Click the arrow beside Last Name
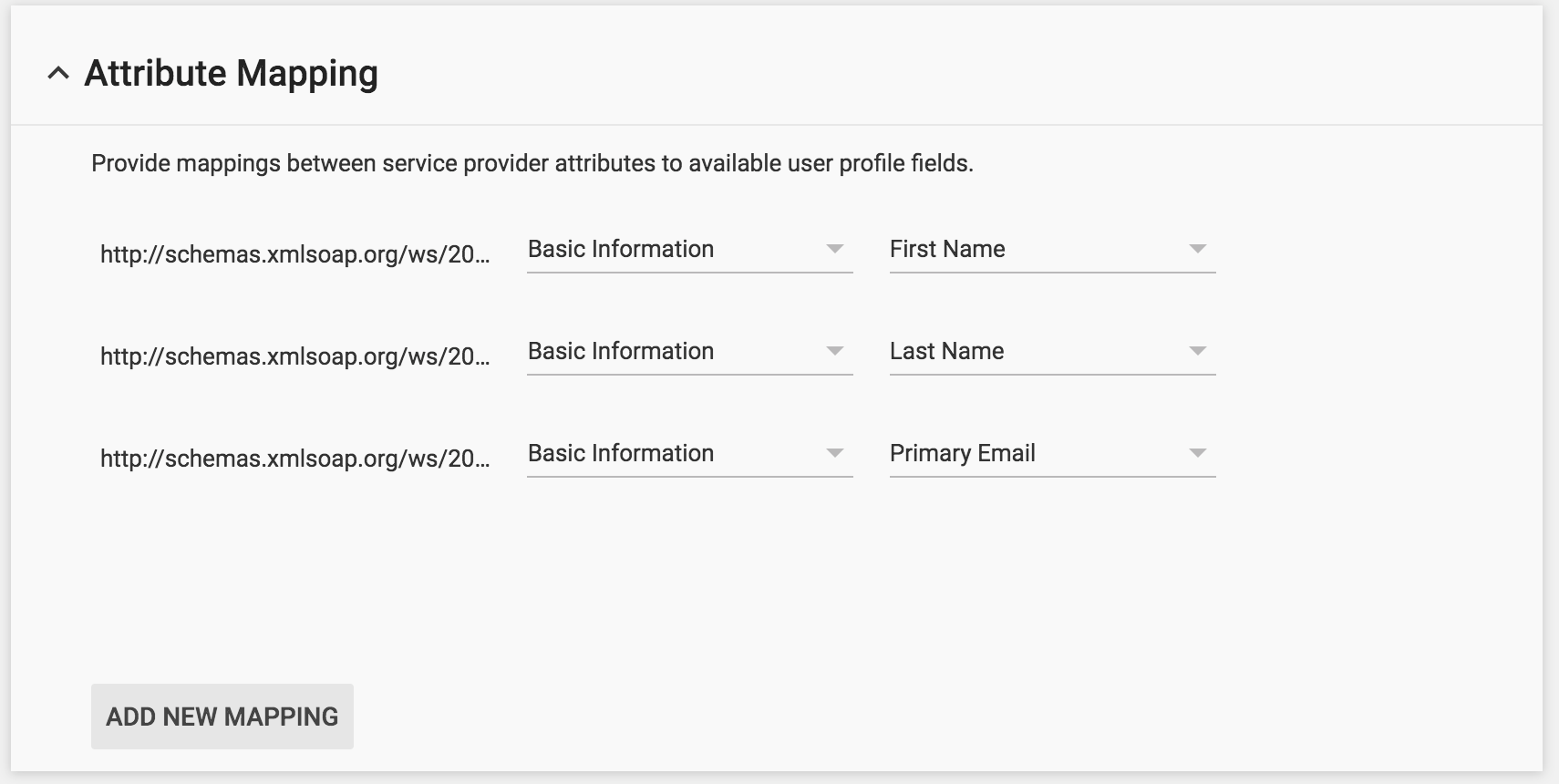The image size is (1559, 784). coord(1198,351)
